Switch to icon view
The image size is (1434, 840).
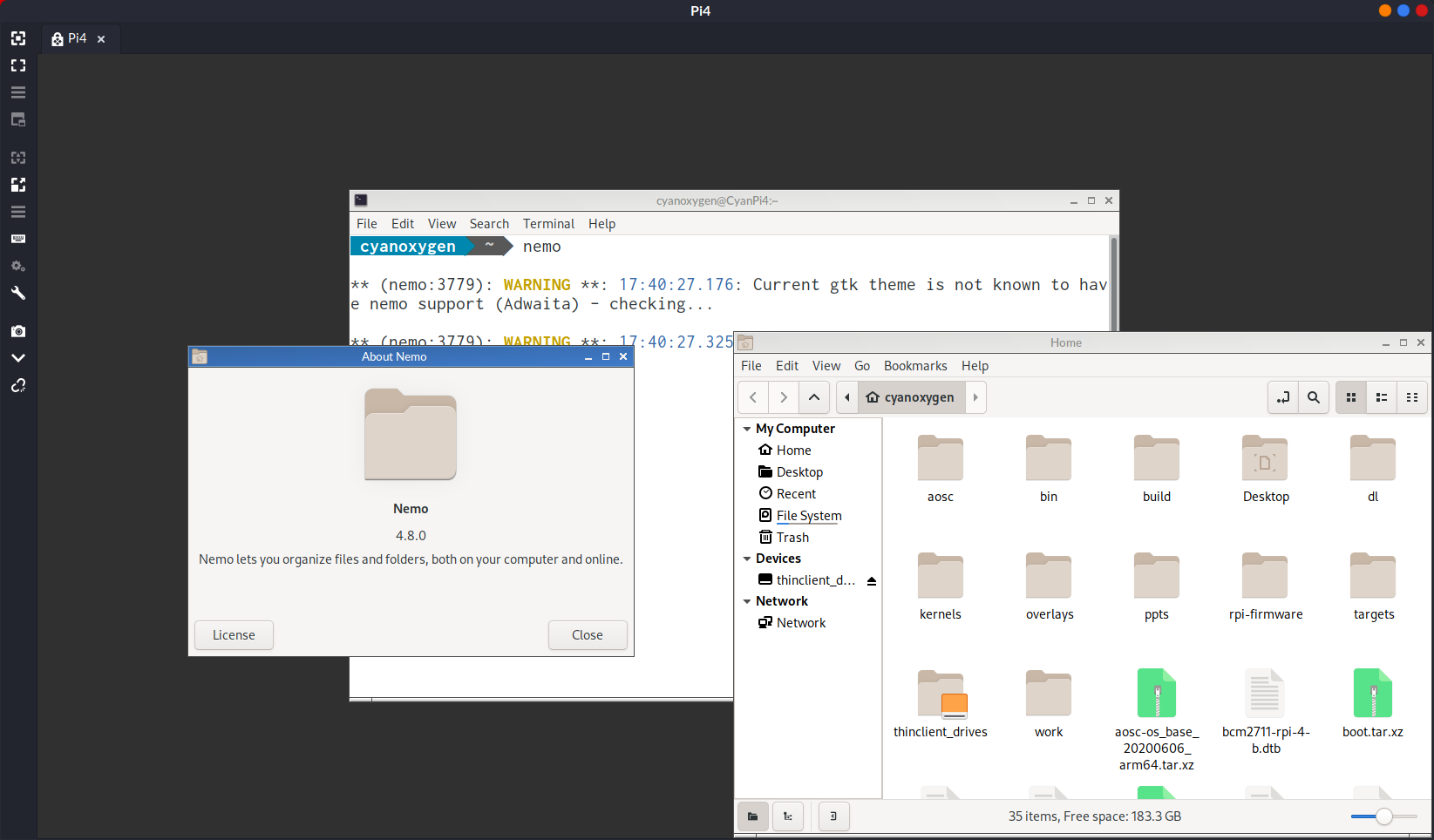pyautogui.click(x=1351, y=397)
